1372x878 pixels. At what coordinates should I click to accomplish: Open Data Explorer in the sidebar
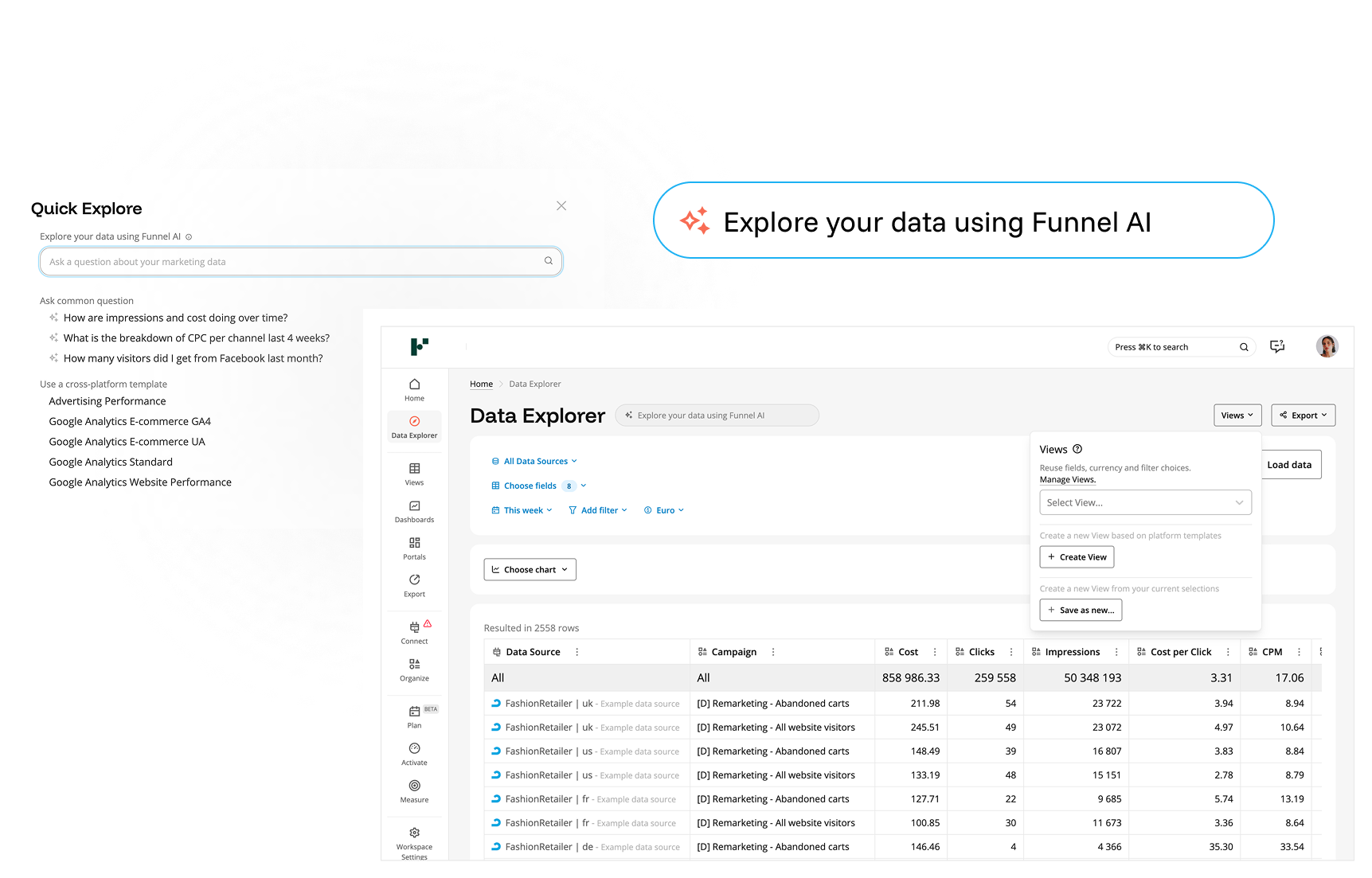point(414,427)
